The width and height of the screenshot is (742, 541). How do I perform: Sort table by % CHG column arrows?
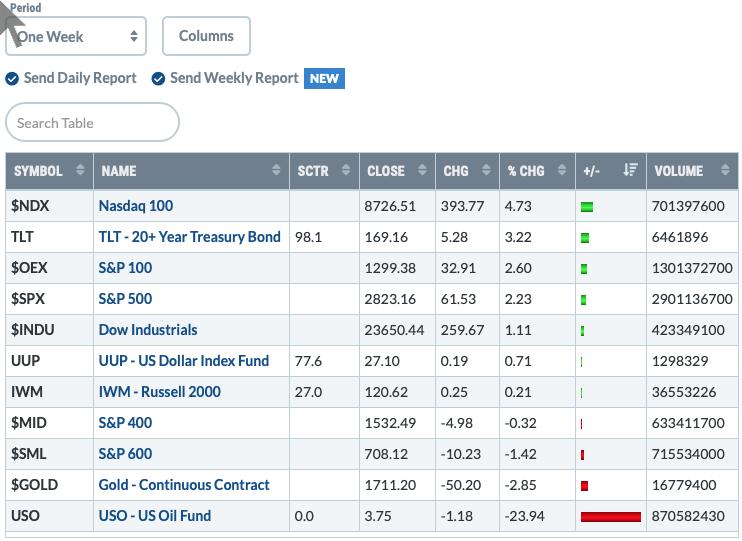(x=562, y=170)
